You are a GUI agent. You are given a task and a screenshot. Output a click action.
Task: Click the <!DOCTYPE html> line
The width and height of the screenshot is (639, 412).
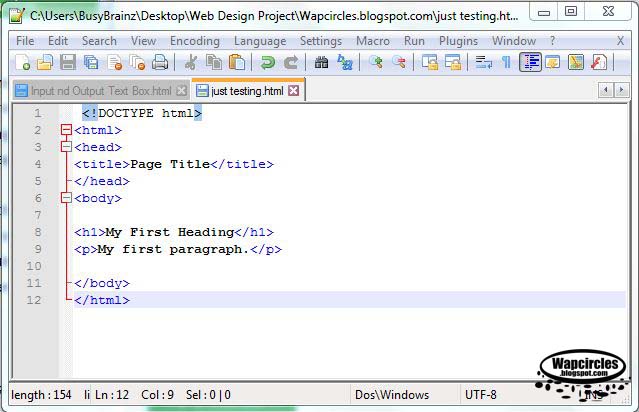tap(142, 113)
